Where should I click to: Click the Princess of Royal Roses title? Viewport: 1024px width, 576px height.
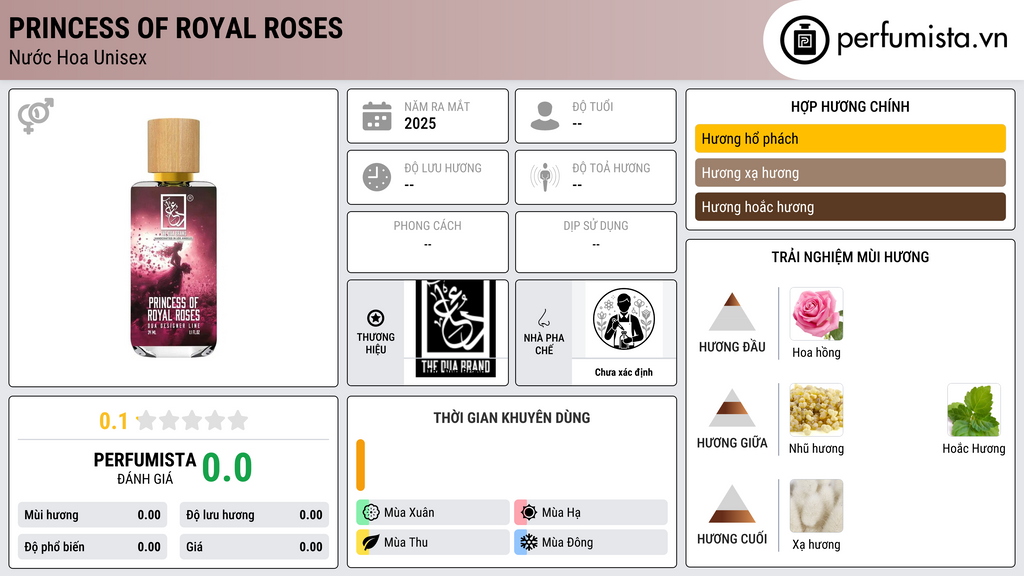click(x=176, y=28)
